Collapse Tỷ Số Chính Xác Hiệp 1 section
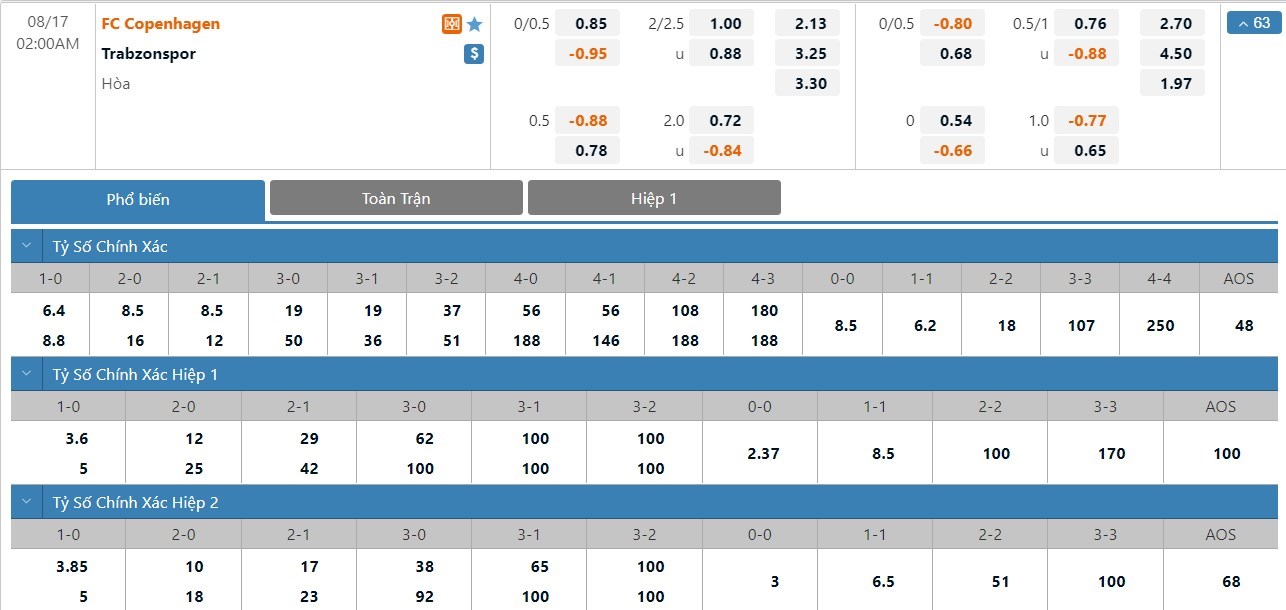 [x=27, y=374]
